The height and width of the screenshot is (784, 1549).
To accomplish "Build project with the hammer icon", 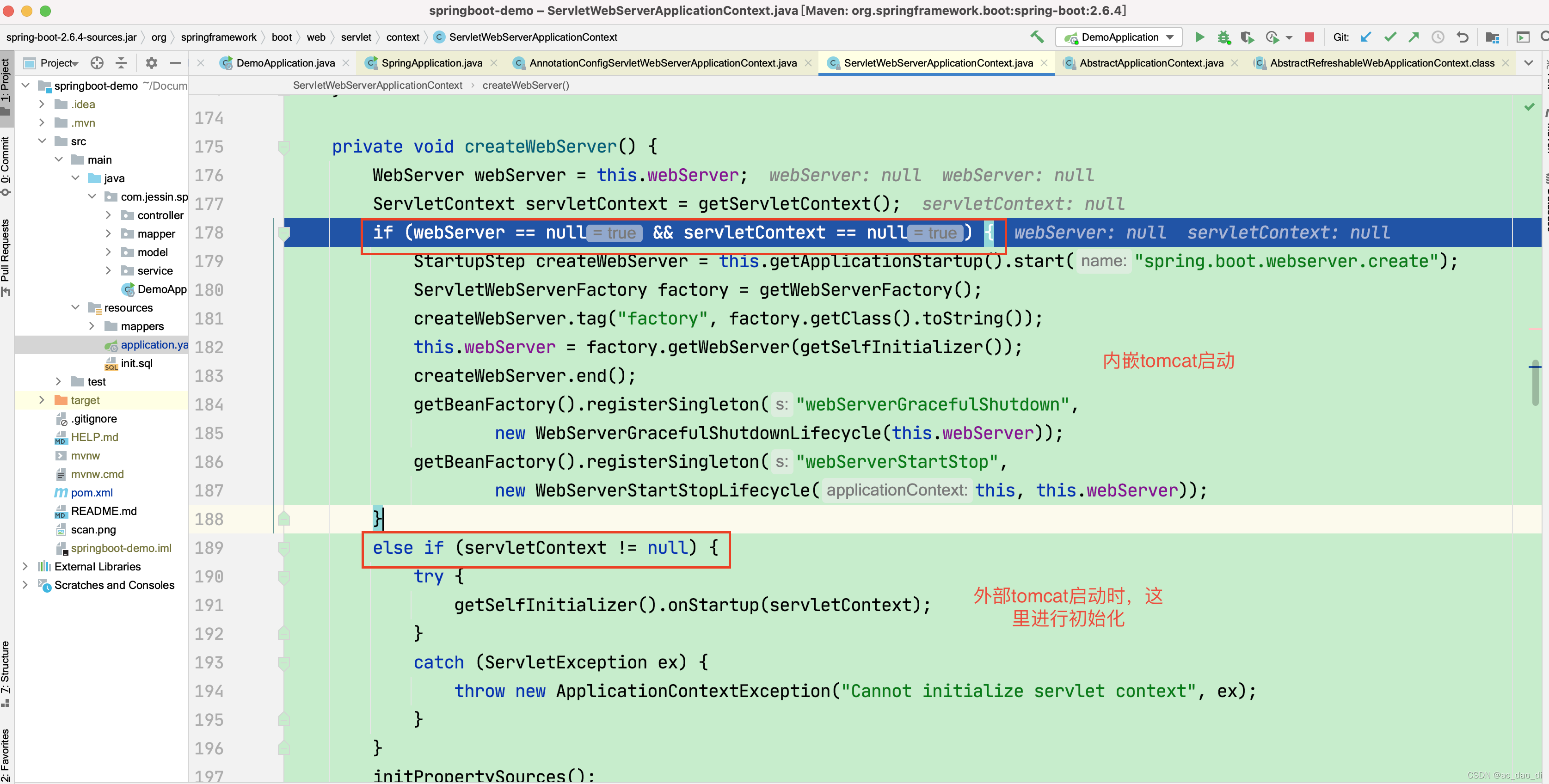I will [1037, 37].
